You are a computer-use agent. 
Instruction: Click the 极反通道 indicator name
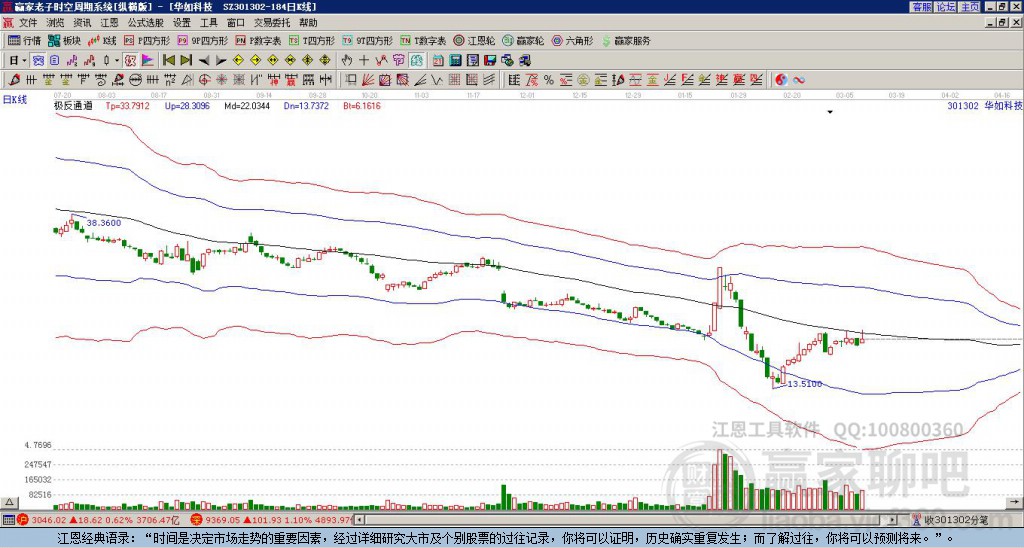click(x=73, y=106)
